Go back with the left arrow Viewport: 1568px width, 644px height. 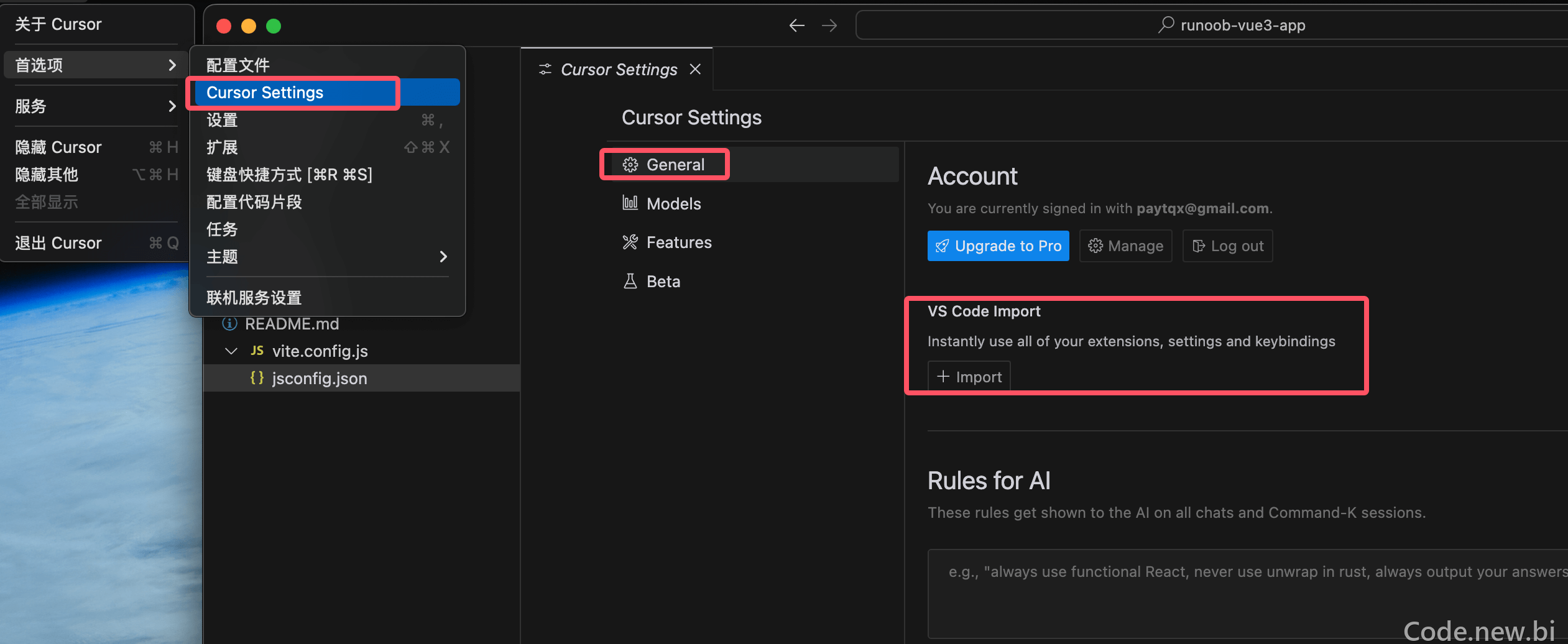coord(796,25)
